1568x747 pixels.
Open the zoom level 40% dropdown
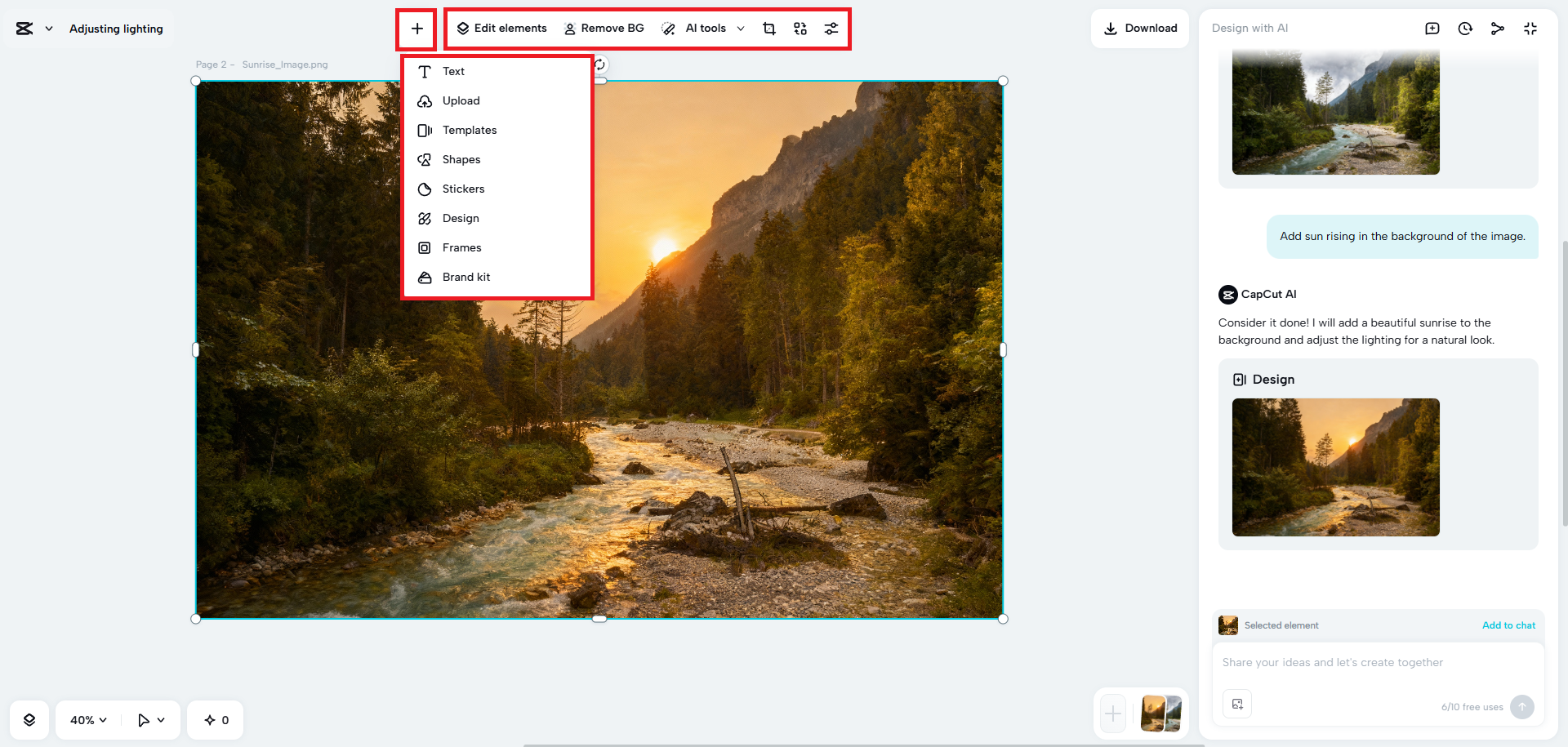coord(86,719)
